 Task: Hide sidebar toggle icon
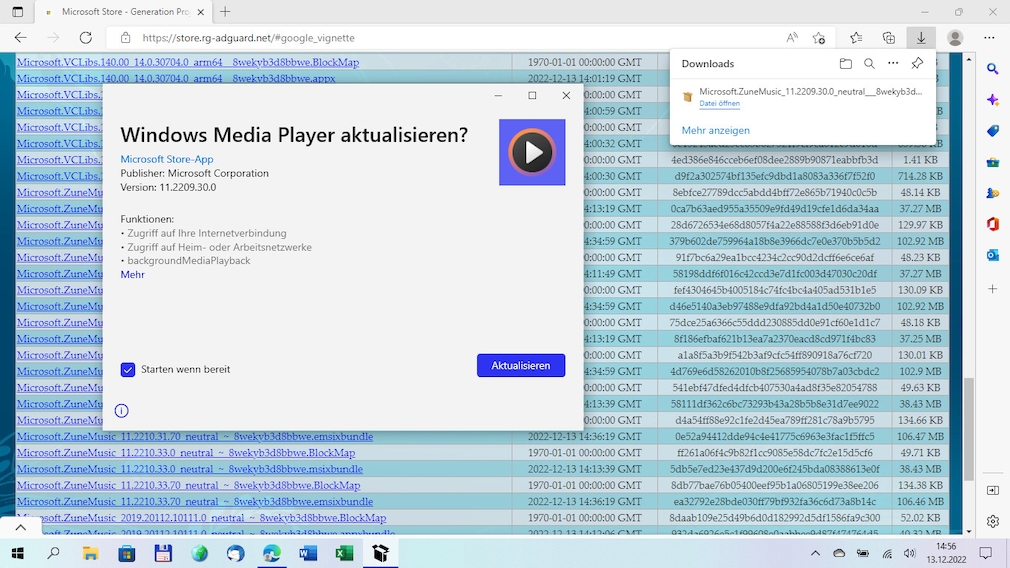(993, 491)
